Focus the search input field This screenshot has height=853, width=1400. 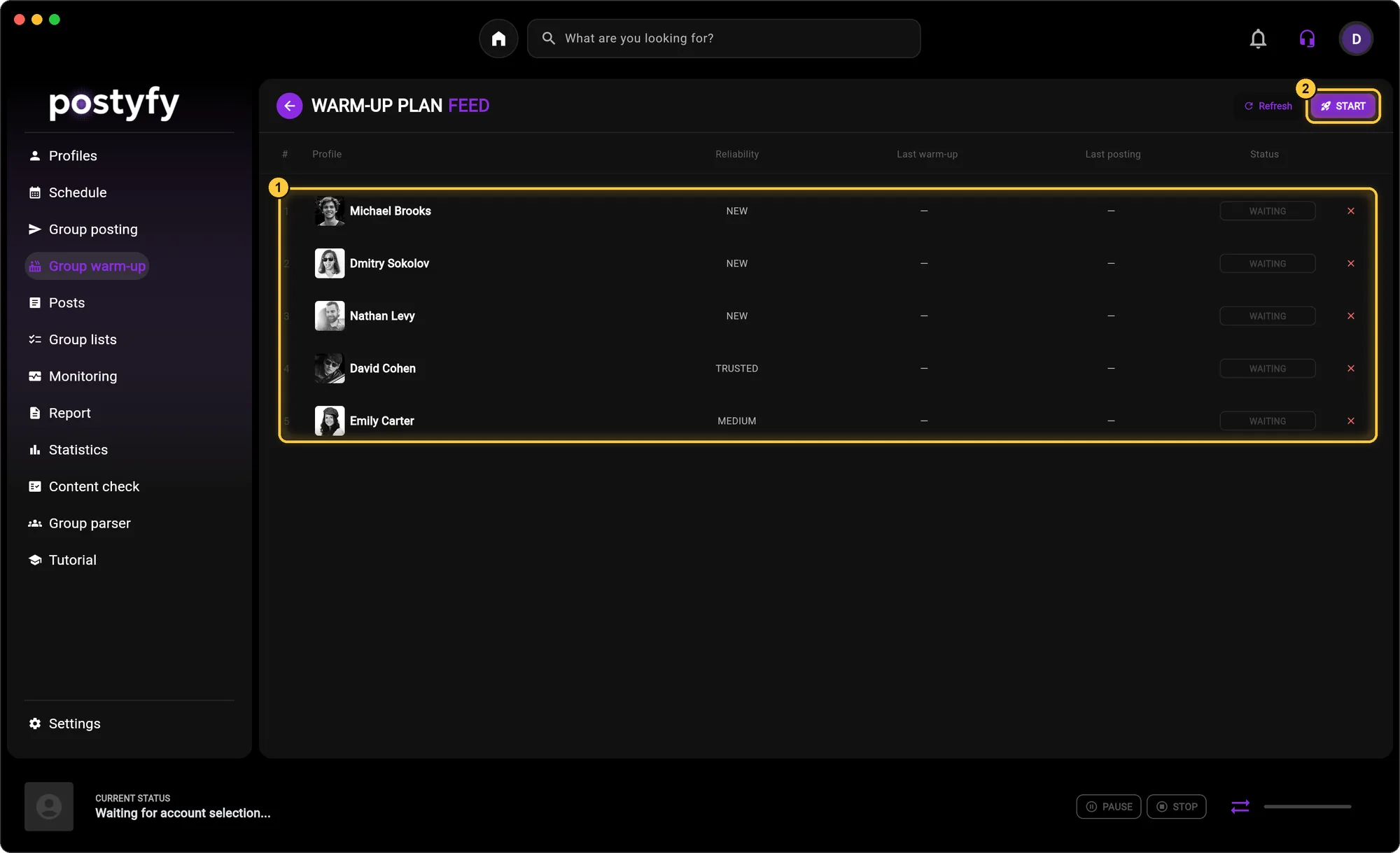pyautogui.click(x=724, y=38)
